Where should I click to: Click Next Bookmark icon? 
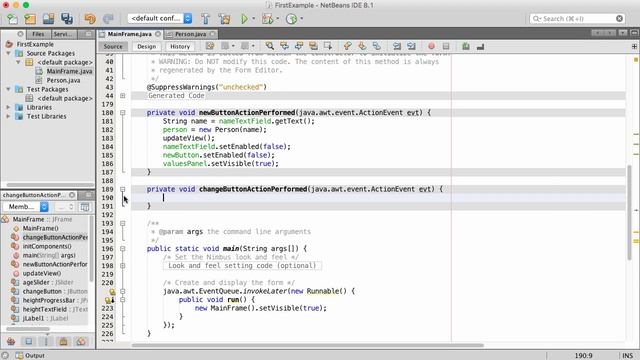(362, 46)
